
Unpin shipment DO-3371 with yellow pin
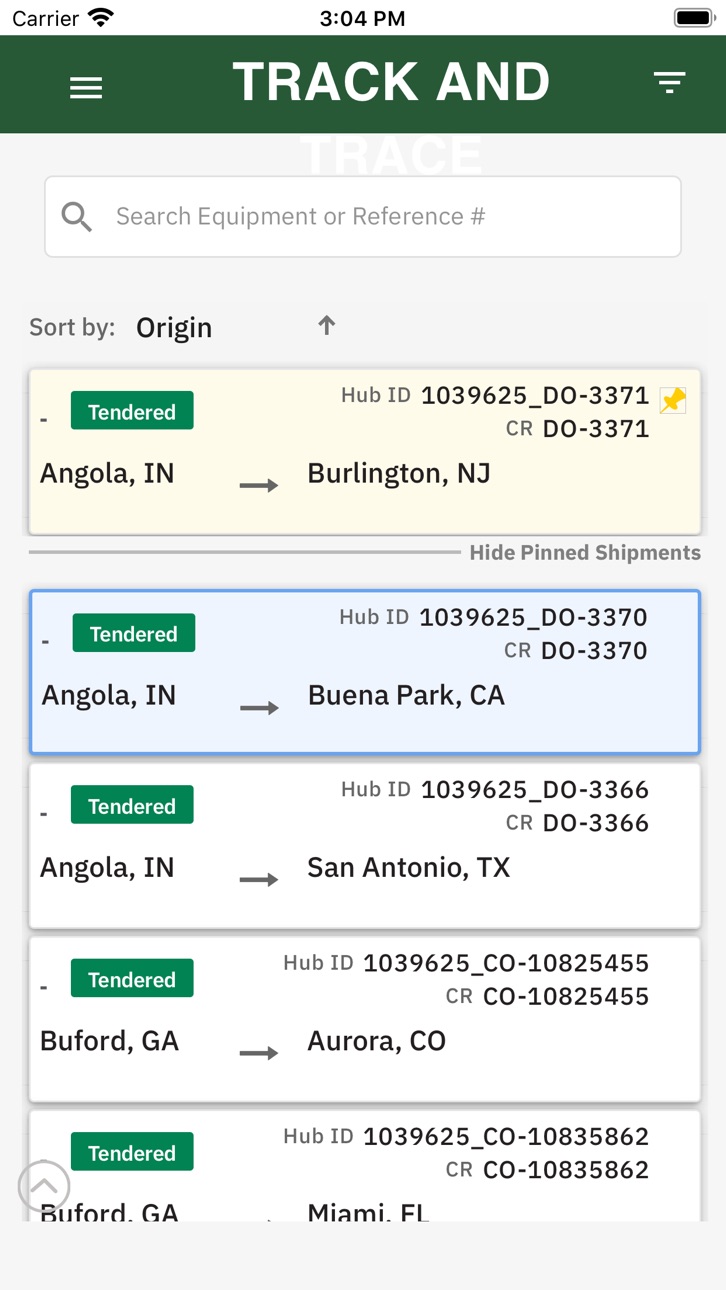[673, 400]
